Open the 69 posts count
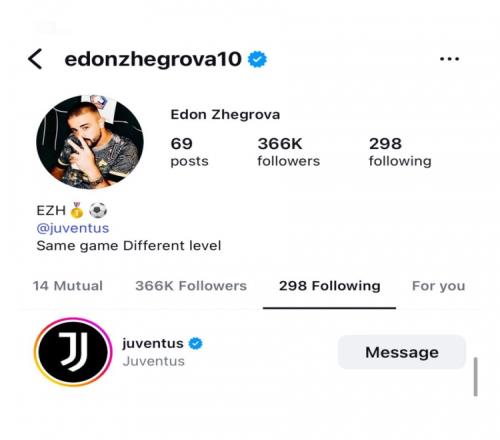This screenshot has height=440, width=500. click(x=189, y=152)
